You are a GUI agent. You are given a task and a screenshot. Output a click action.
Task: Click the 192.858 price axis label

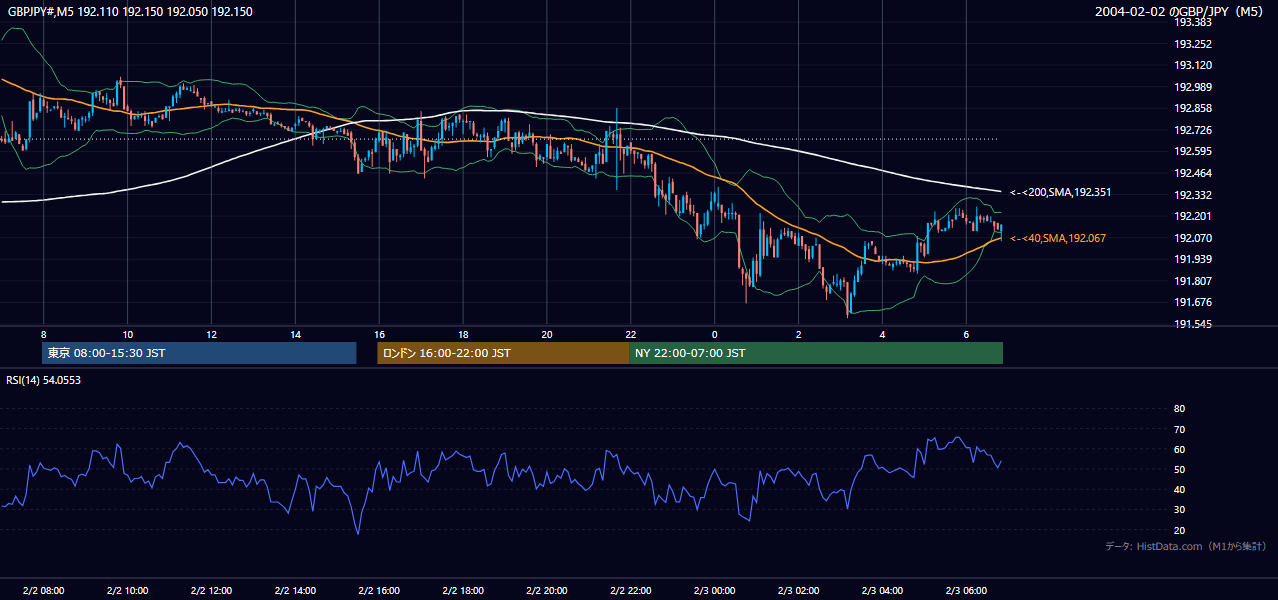(x=1193, y=108)
